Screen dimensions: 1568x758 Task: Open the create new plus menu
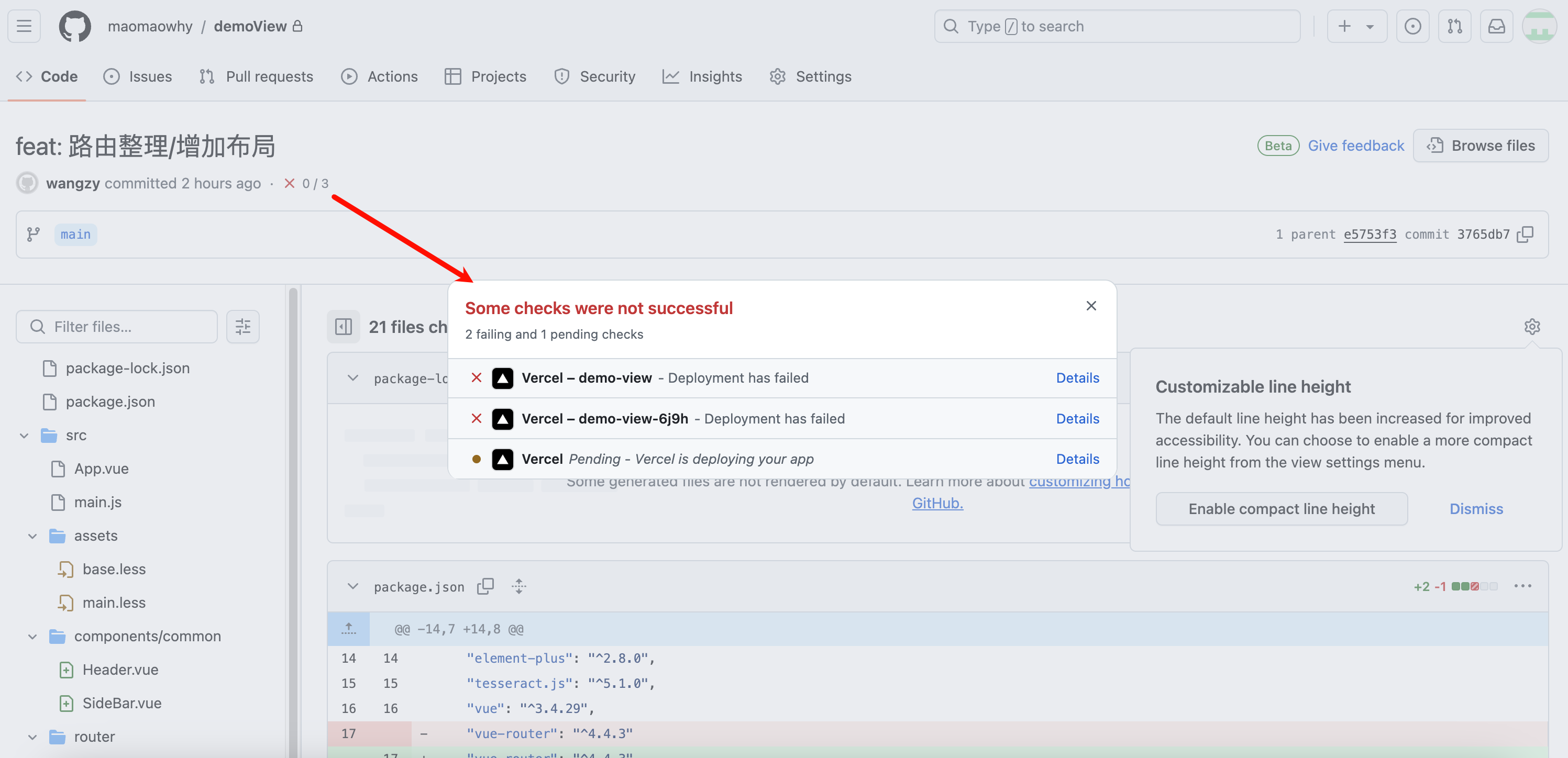(x=1356, y=26)
